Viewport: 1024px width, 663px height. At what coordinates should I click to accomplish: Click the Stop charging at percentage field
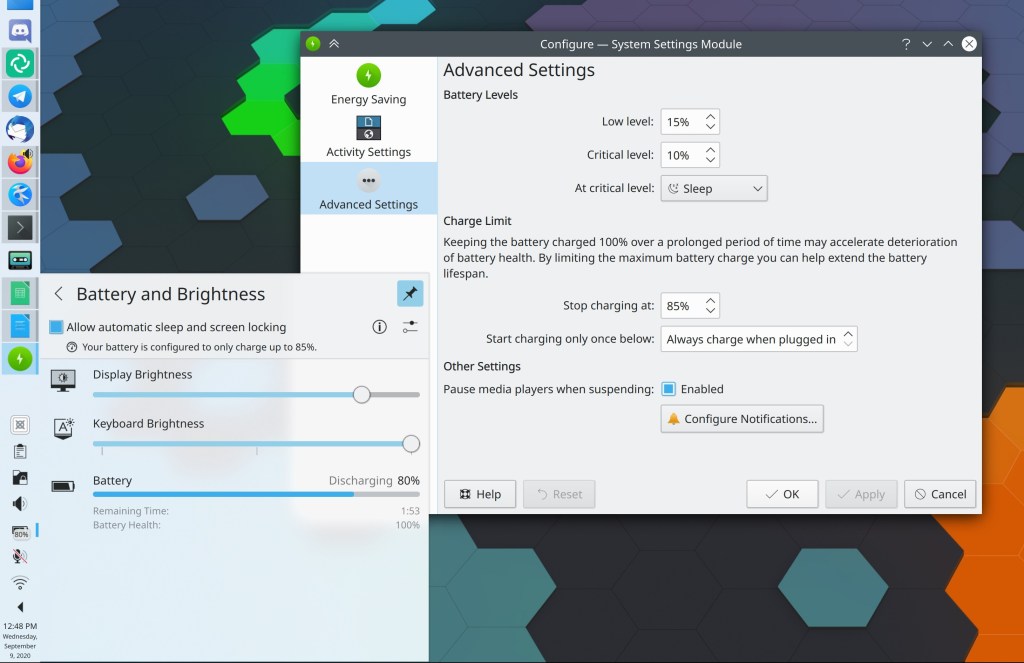[681, 306]
